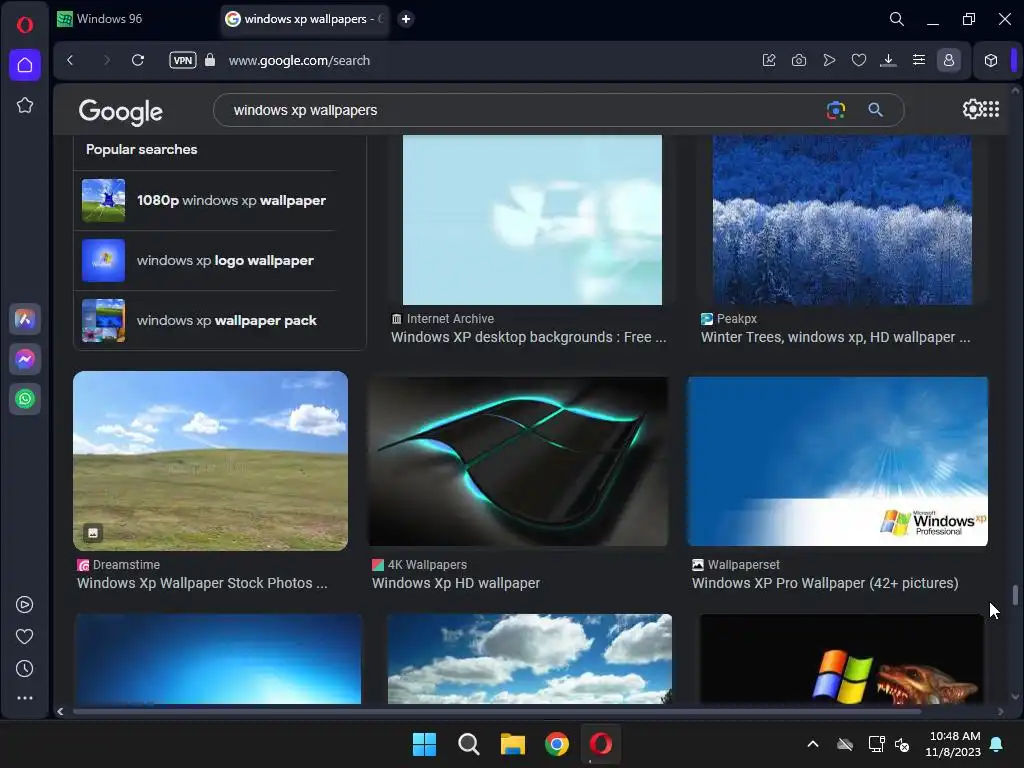Open Google quick settings gear

tap(971, 109)
